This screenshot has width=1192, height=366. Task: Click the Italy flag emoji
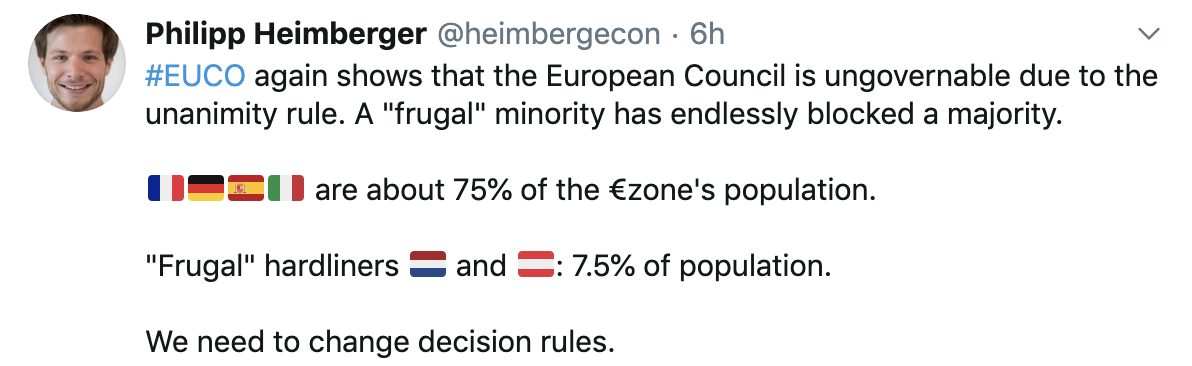286,188
